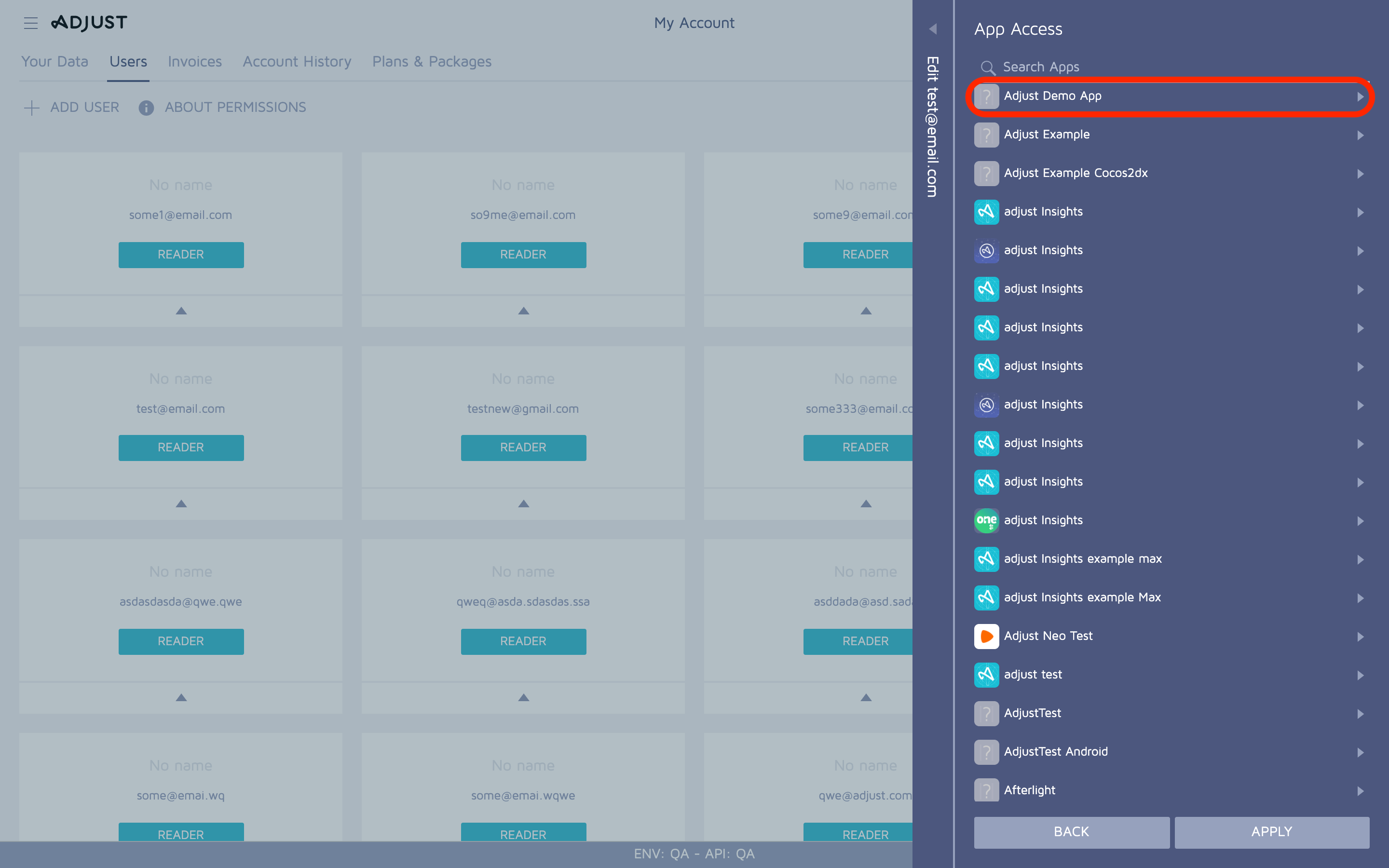Screen dimensions: 1389x868
Task: Change role via Reader button for some1@email.com
Action: tap(181, 254)
